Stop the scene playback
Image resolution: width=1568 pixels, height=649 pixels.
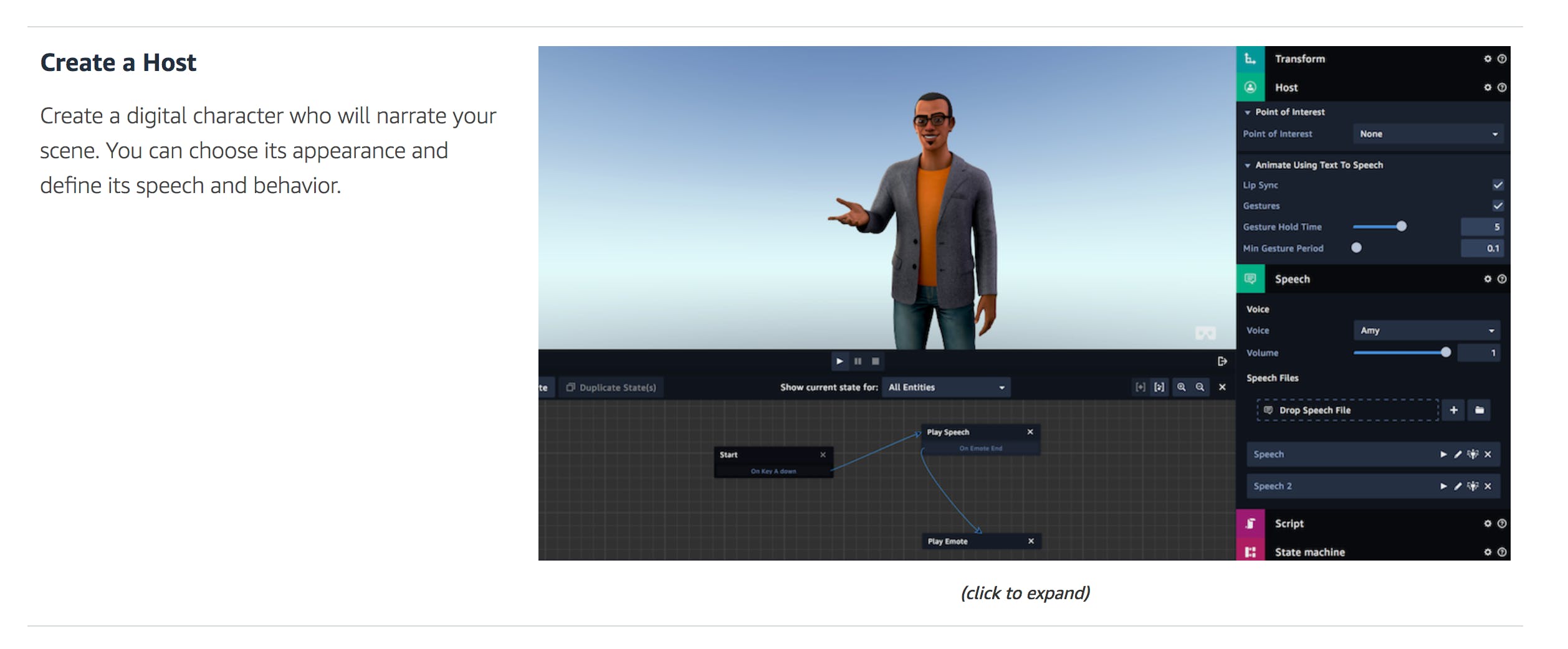(876, 361)
